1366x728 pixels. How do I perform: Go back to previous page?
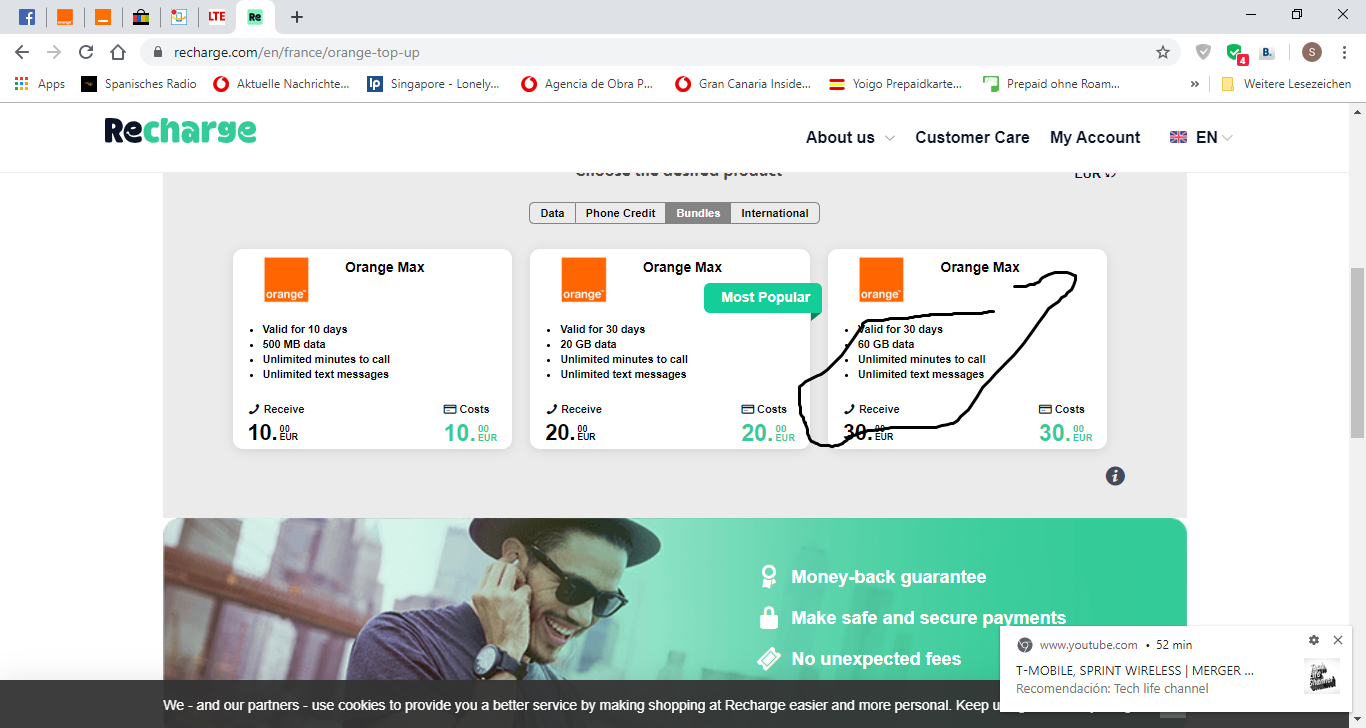[x=22, y=52]
